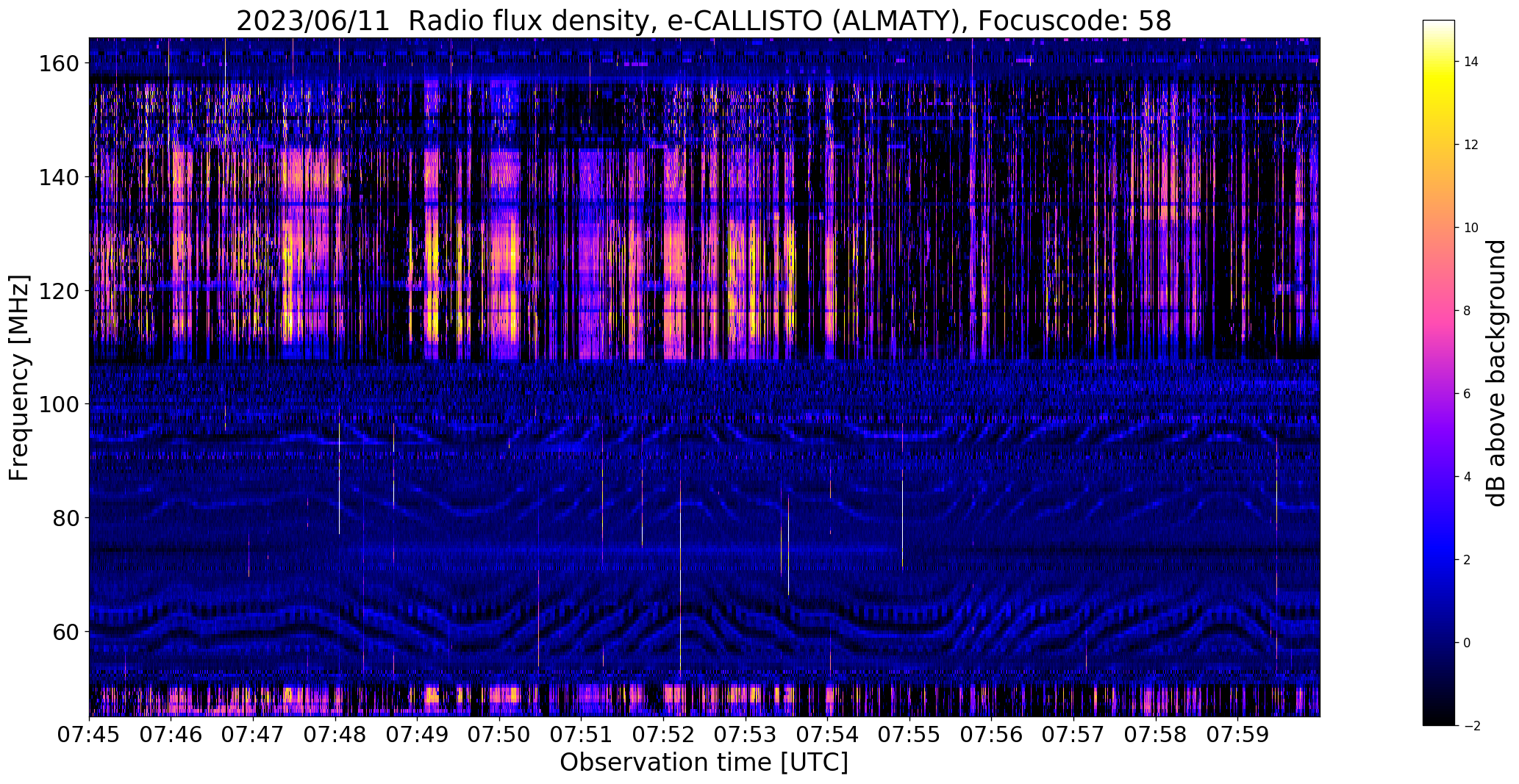1519x784 pixels.
Task: Click the 'Observation time [UTC]' axis label
Action: tap(704, 763)
